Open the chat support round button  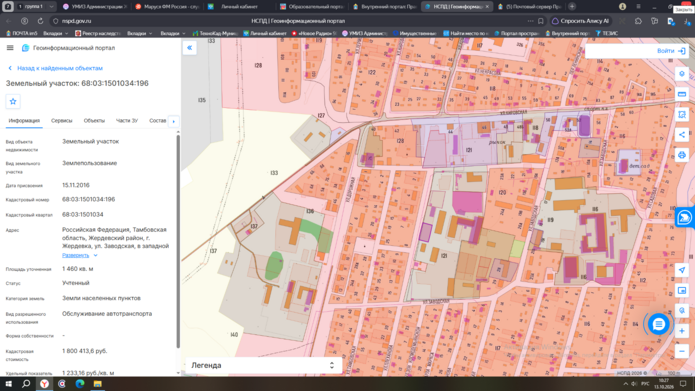coord(658,325)
